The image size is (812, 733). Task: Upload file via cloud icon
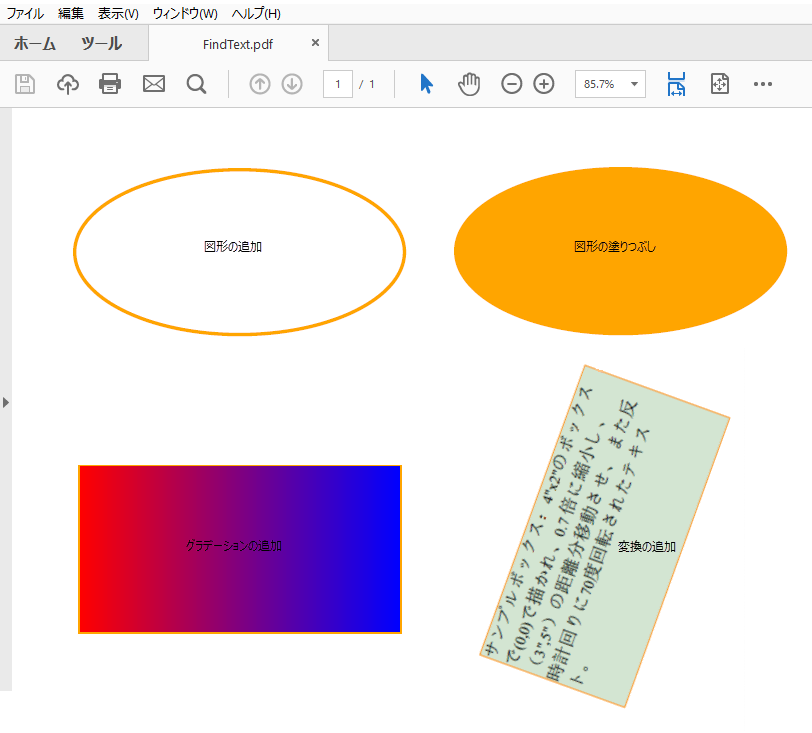click(x=68, y=84)
